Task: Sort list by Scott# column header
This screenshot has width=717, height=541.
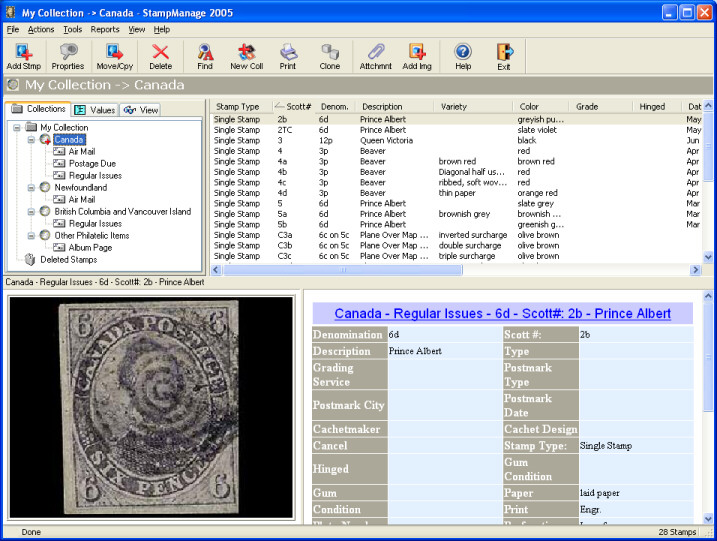Action: click(293, 107)
